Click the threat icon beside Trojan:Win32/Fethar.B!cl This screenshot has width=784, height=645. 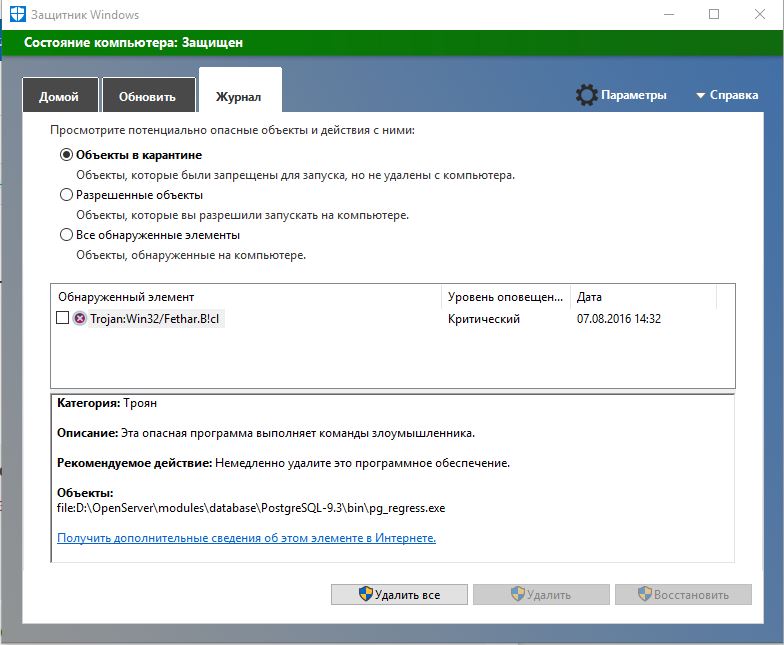click(x=80, y=319)
